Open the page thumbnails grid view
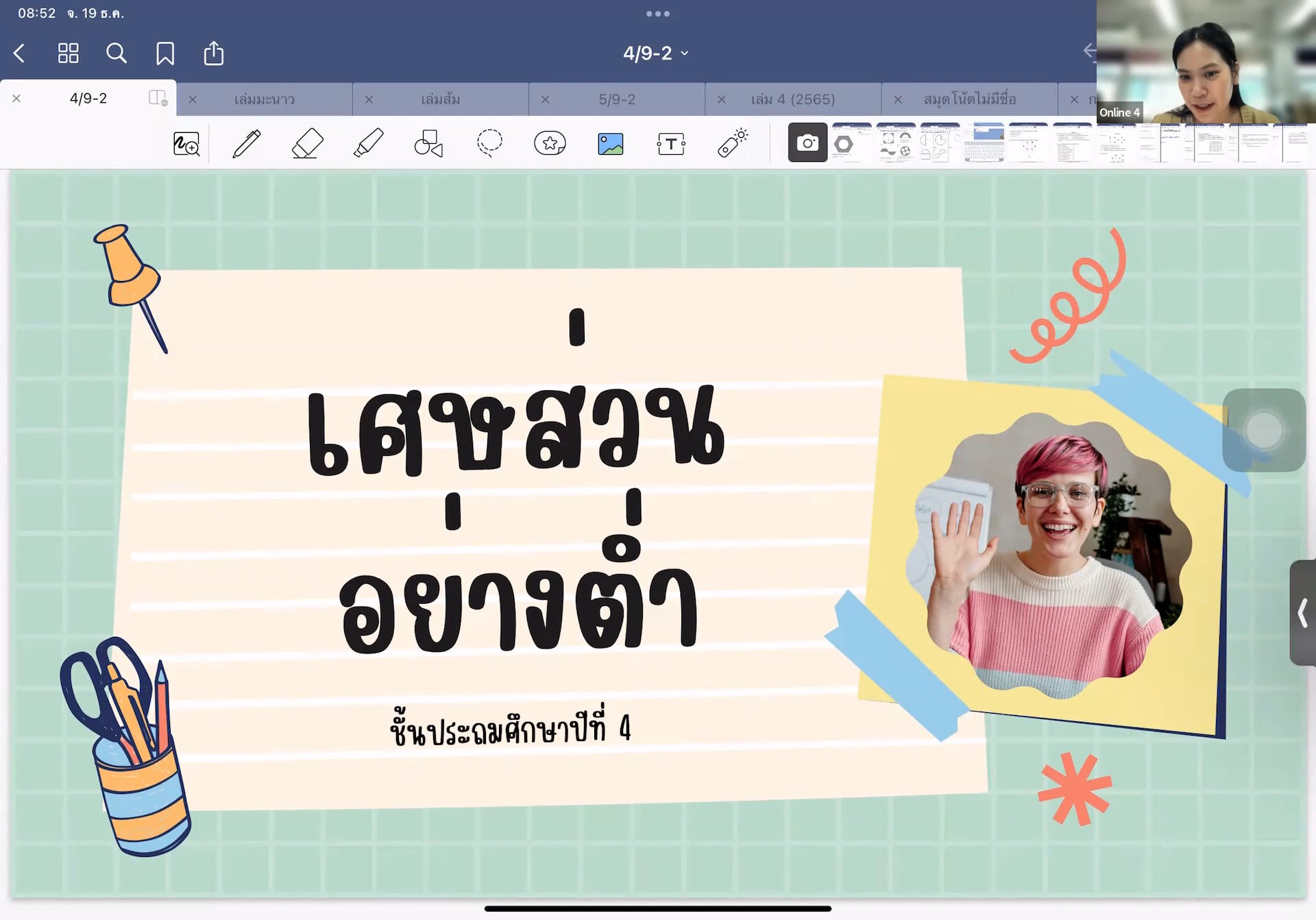 pyautogui.click(x=68, y=53)
